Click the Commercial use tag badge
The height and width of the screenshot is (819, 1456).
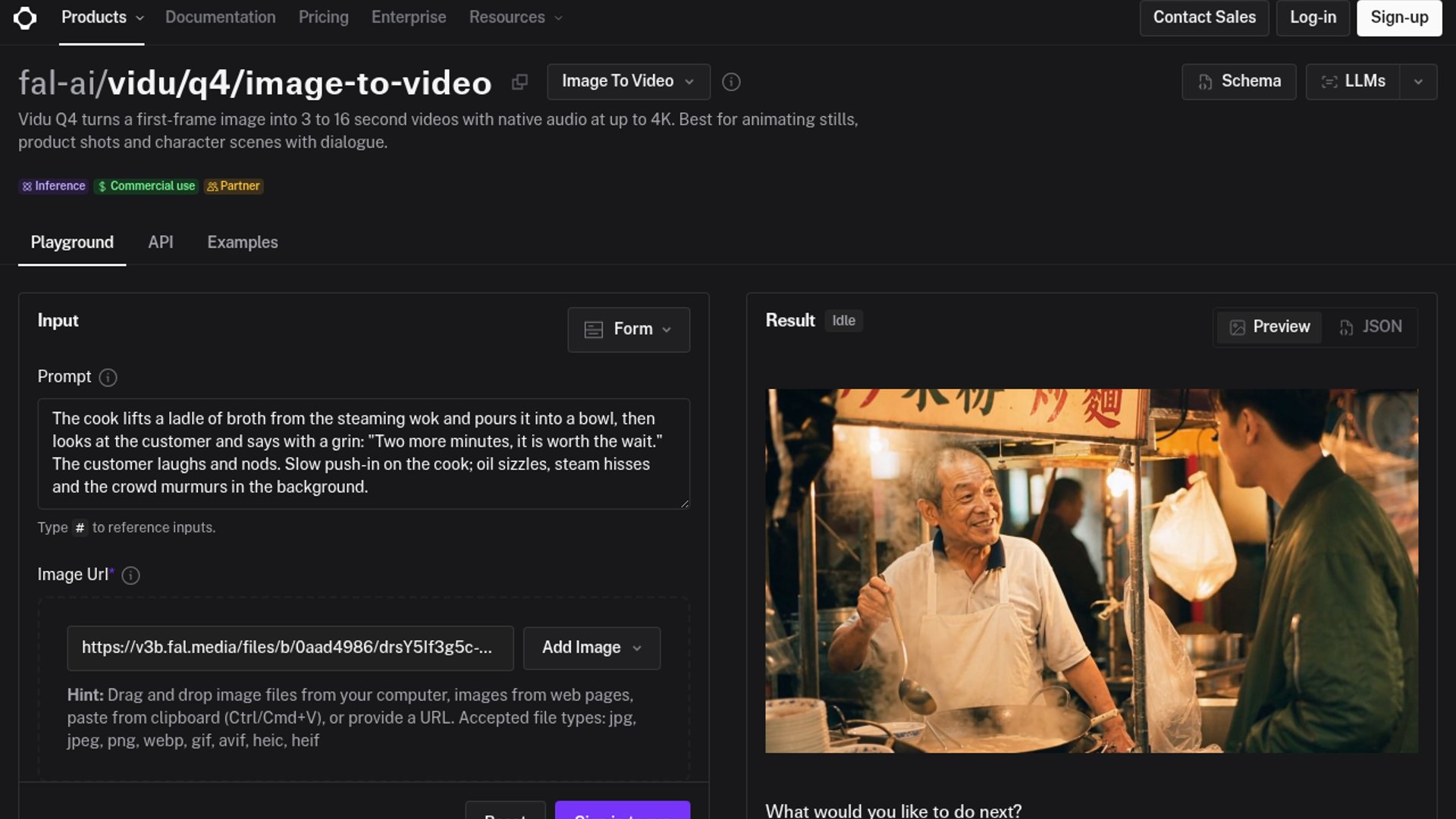(x=146, y=186)
